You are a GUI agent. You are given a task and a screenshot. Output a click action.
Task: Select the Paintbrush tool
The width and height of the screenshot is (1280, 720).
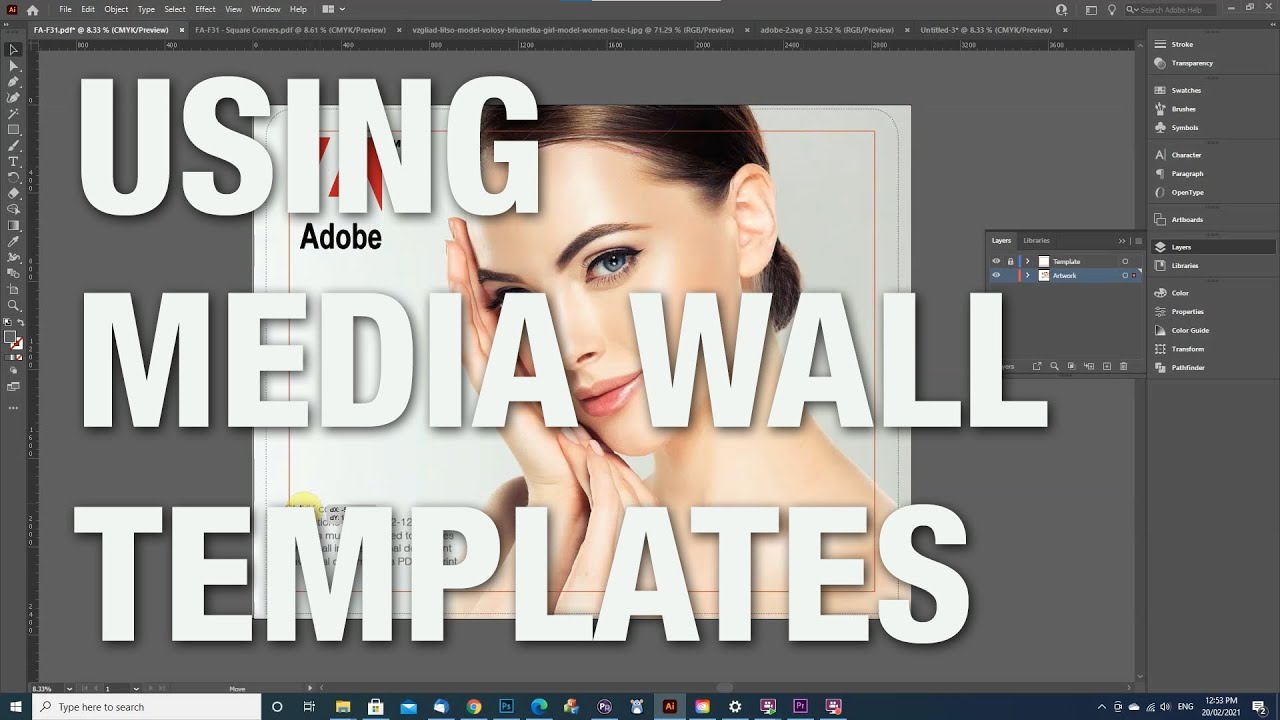point(13,145)
